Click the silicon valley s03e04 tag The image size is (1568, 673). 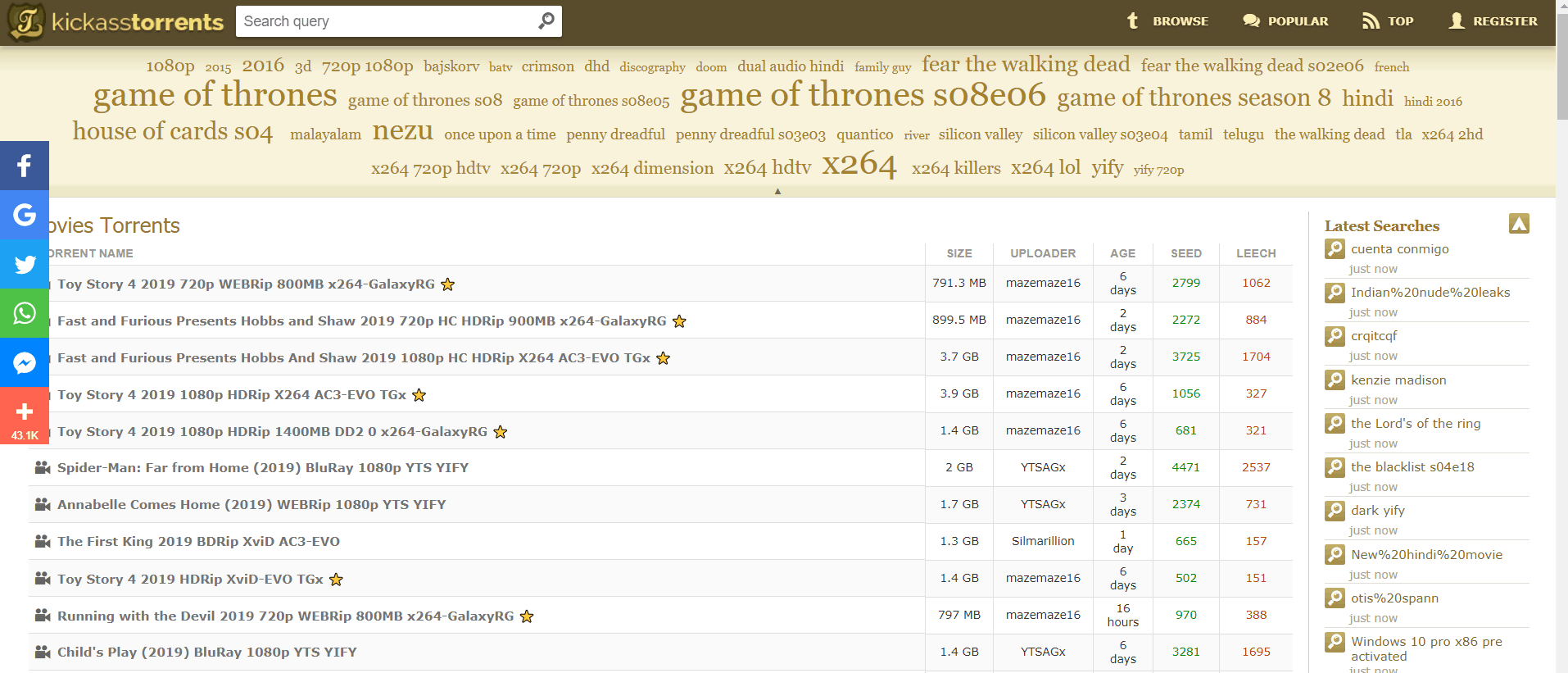pos(1100,134)
